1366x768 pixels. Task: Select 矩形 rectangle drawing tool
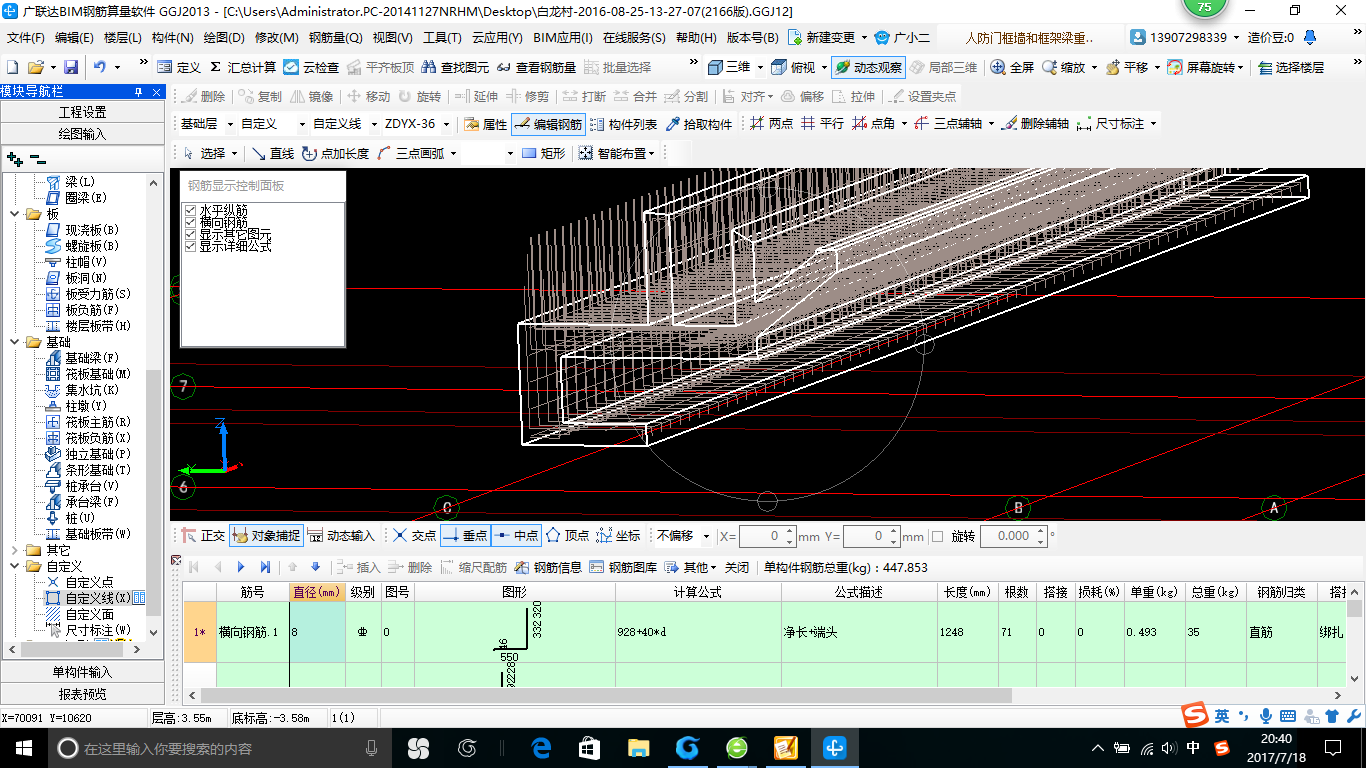pos(544,153)
